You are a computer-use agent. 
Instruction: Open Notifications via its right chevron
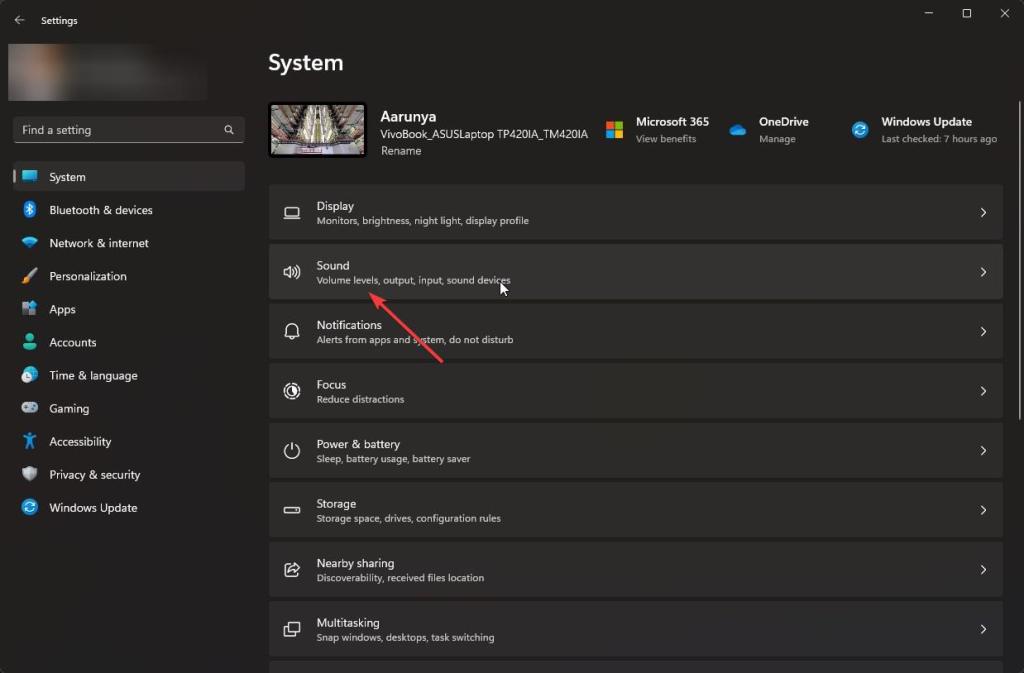coord(983,332)
